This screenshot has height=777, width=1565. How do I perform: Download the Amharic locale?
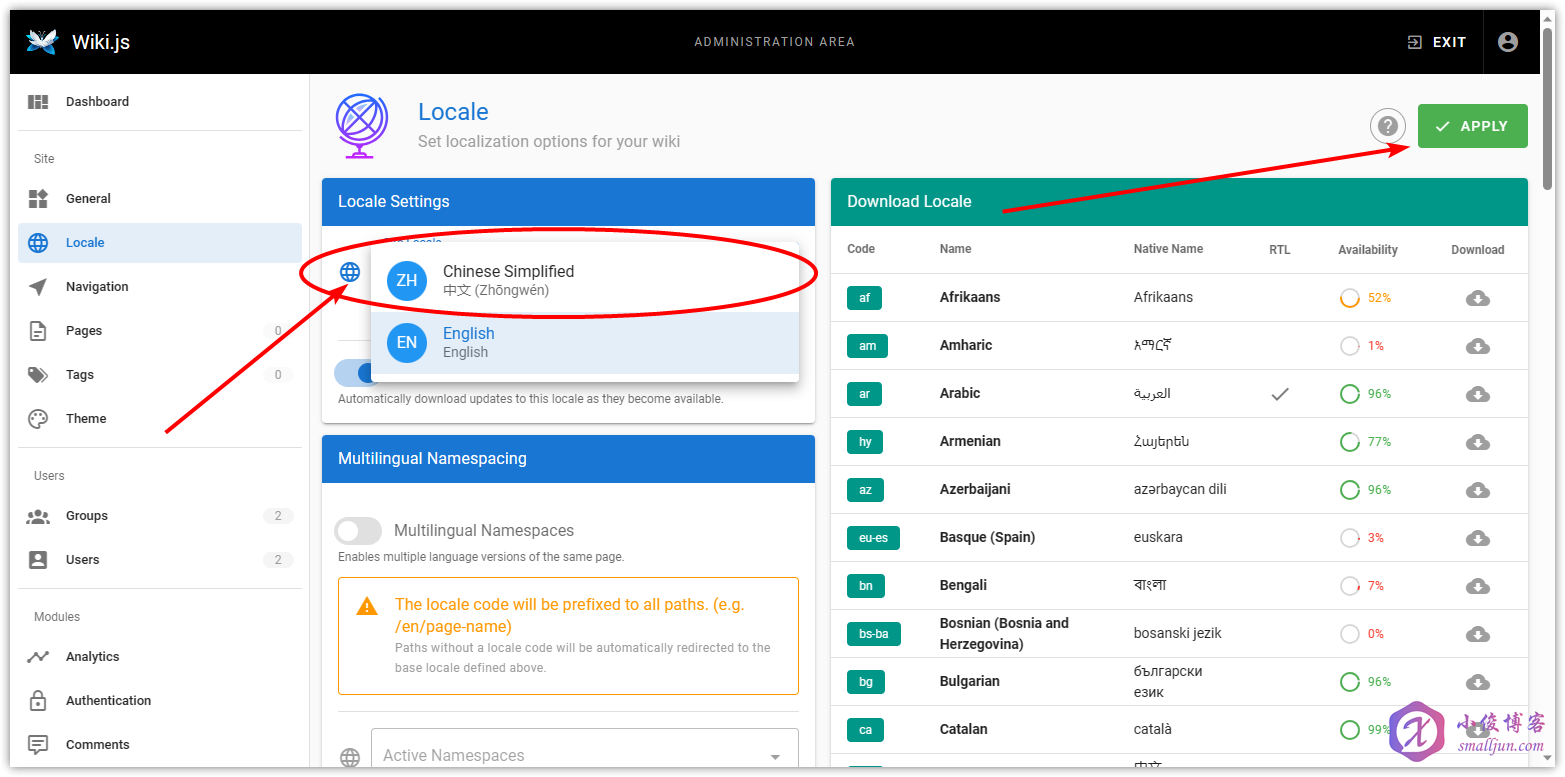[x=1478, y=346]
